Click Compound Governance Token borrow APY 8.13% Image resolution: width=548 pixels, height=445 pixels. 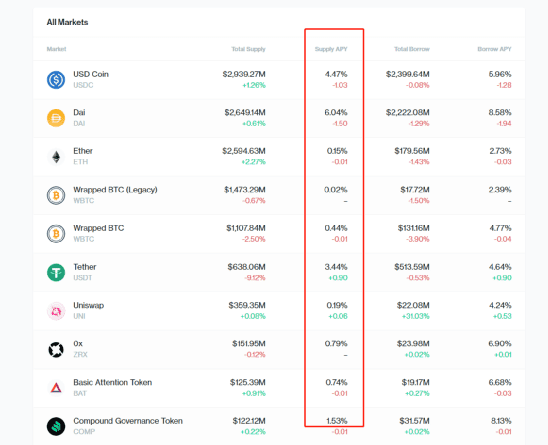[x=501, y=421]
